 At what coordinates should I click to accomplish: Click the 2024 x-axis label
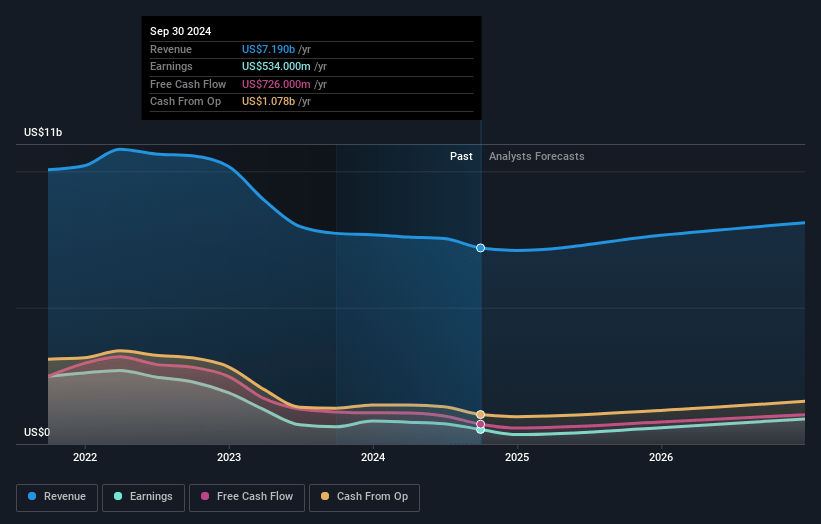(373, 458)
